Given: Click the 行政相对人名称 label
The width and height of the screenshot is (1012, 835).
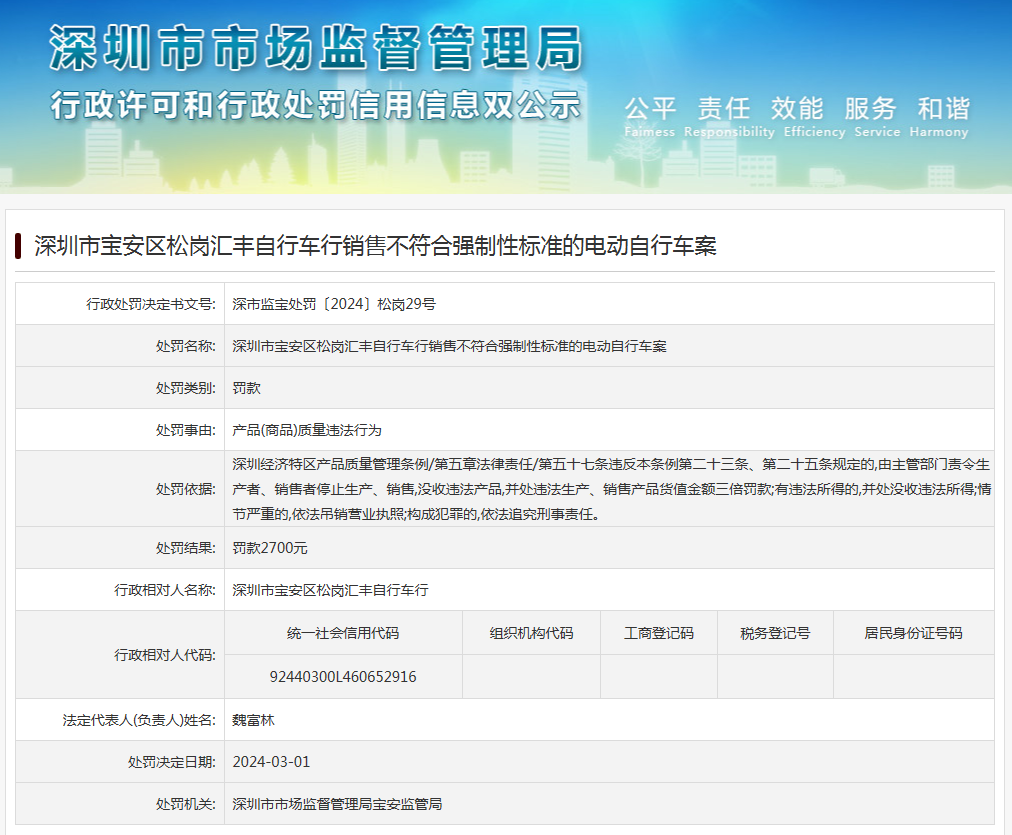Looking at the screenshot, I should pos(165,590).
